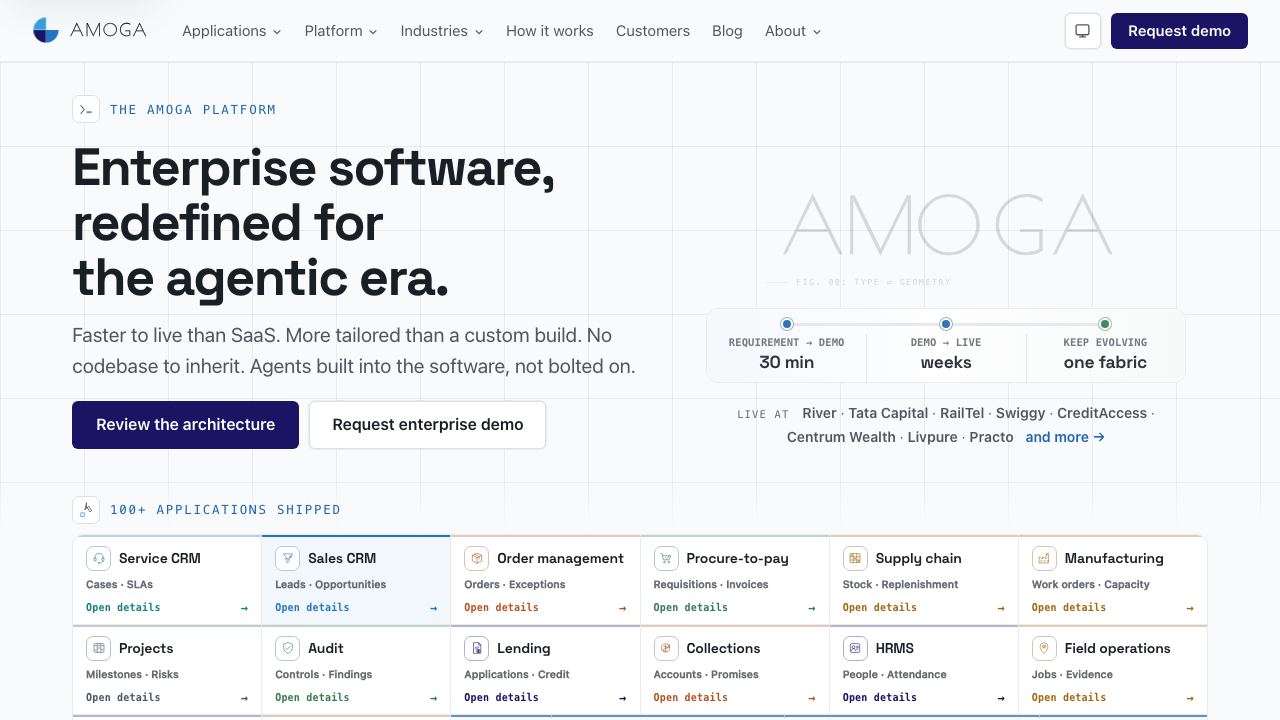Image resolution: width=1280 pixels, height=720 pixels.
Task: Click the monitor theme icon button
Action: (x=1082, y=31)
